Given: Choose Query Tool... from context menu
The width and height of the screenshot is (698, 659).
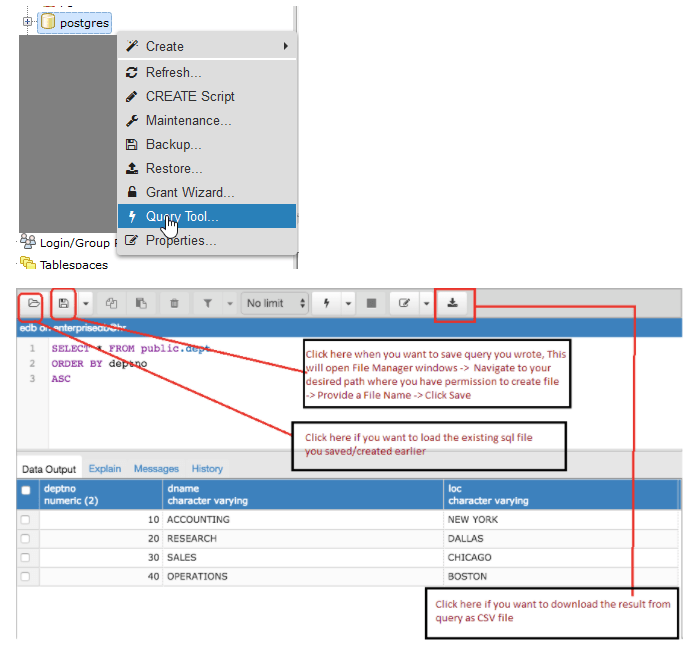Looking at the screenshot, I should (182, 217).
